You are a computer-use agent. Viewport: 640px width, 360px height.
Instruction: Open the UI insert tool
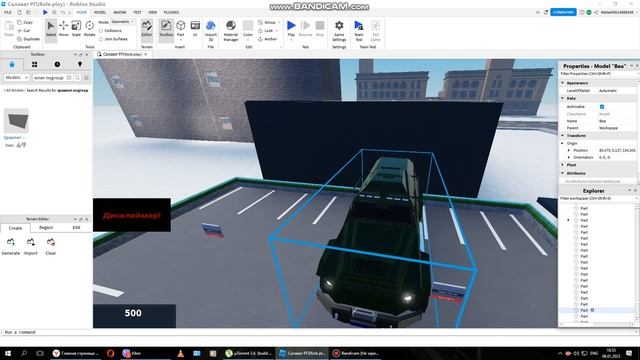pyautogui.click(x=195, y=29)
